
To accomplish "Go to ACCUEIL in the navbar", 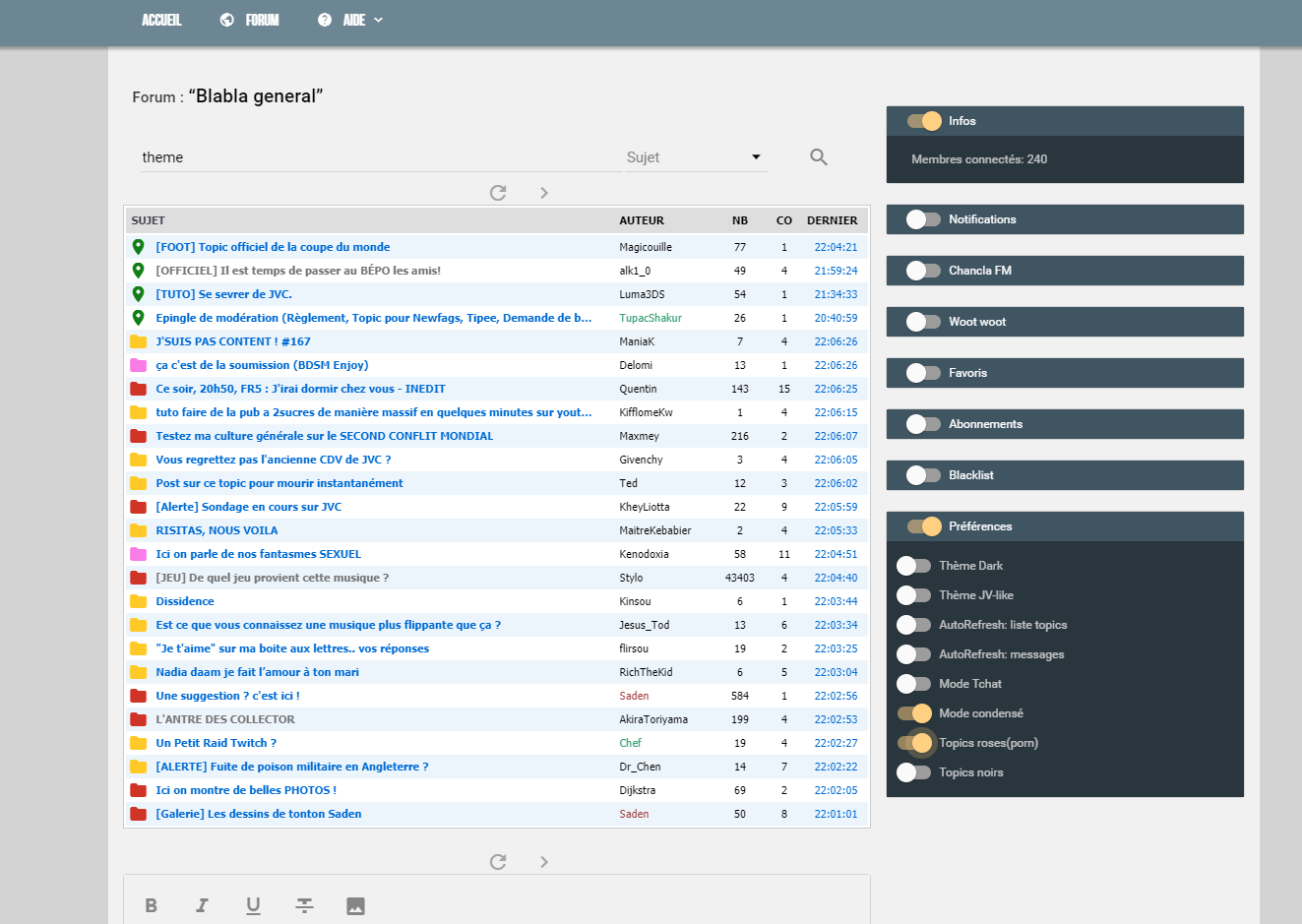I will pyautogui.click(x=161, y=20).
